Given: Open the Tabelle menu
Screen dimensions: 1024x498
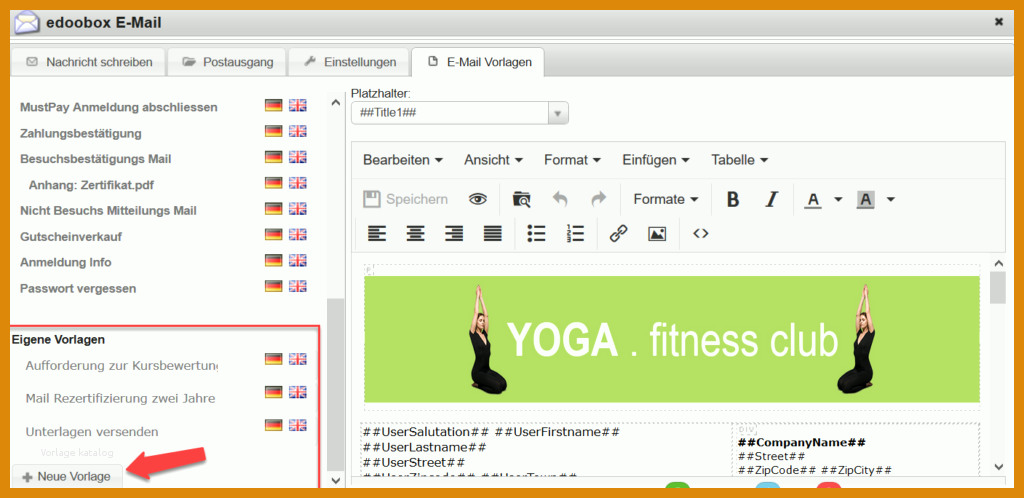Looking at the screenshot, I should tap(739, 160).
